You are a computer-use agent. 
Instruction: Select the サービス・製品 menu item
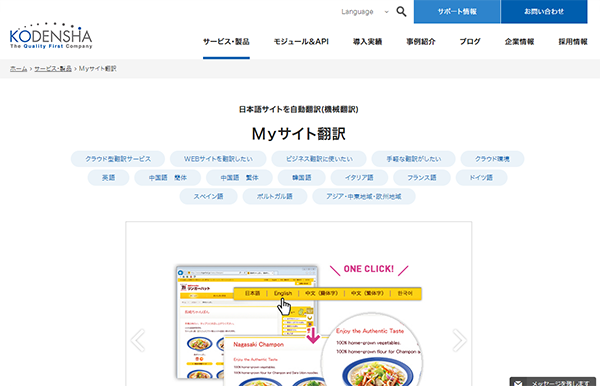coord(226,42)
